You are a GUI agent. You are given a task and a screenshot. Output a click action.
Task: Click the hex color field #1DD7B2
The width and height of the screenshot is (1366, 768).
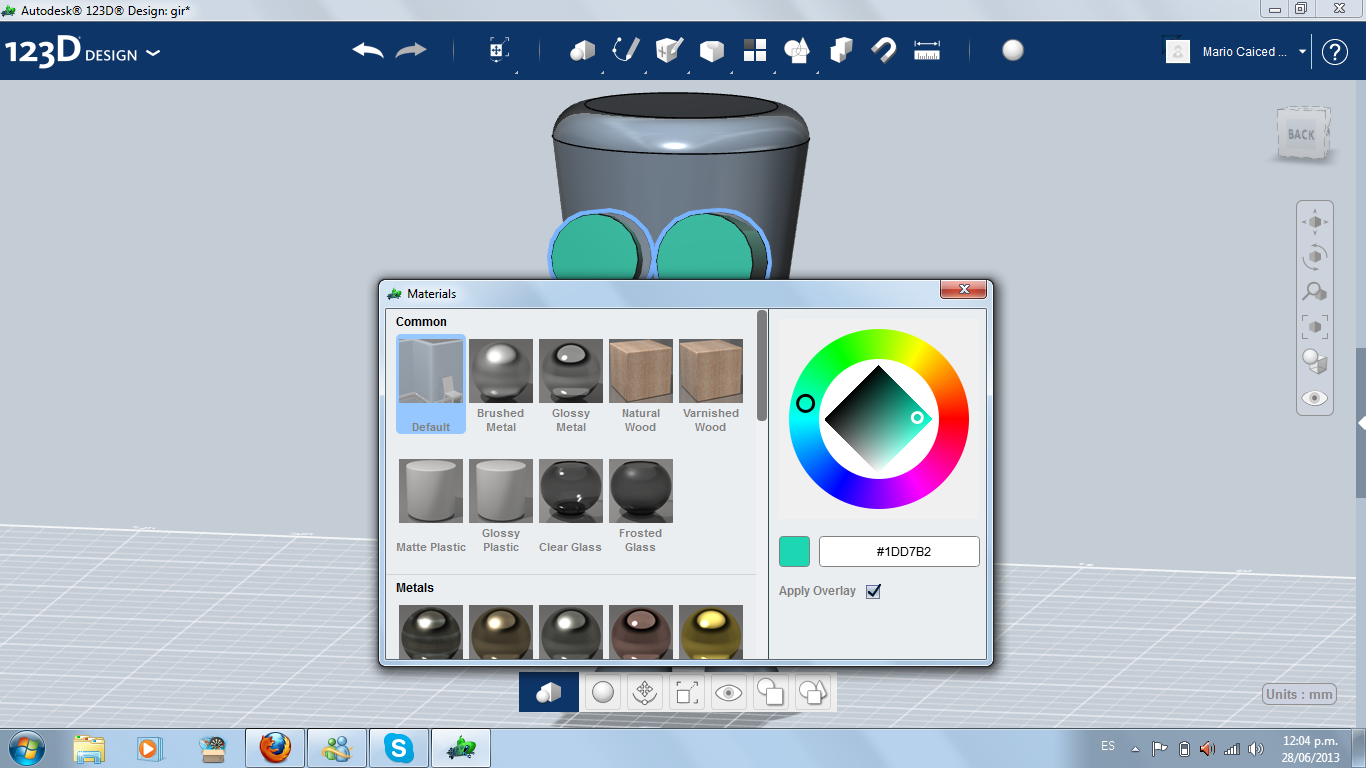pyautogui.click(x=899, y=551)
